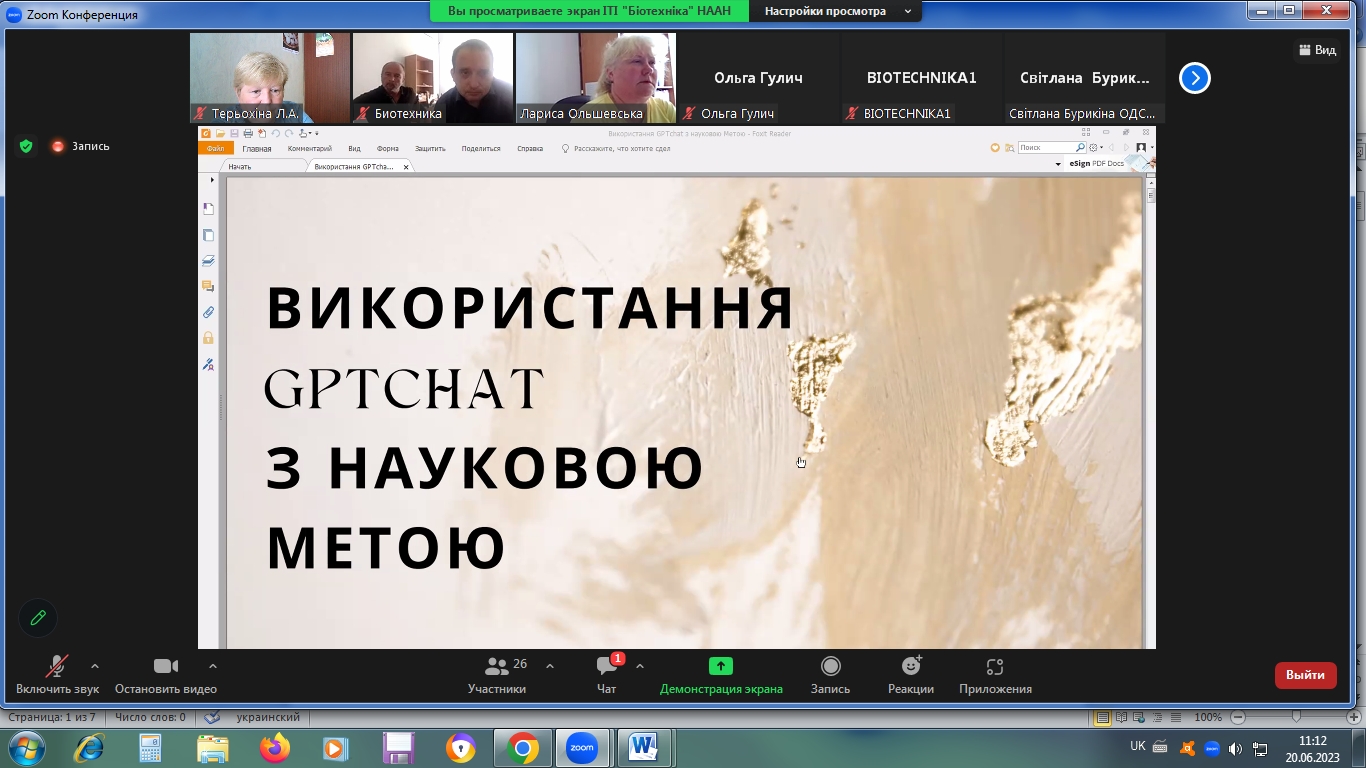Click 100% zoom level in Word
1366x768 pixels.
(x=1208, y=717)
